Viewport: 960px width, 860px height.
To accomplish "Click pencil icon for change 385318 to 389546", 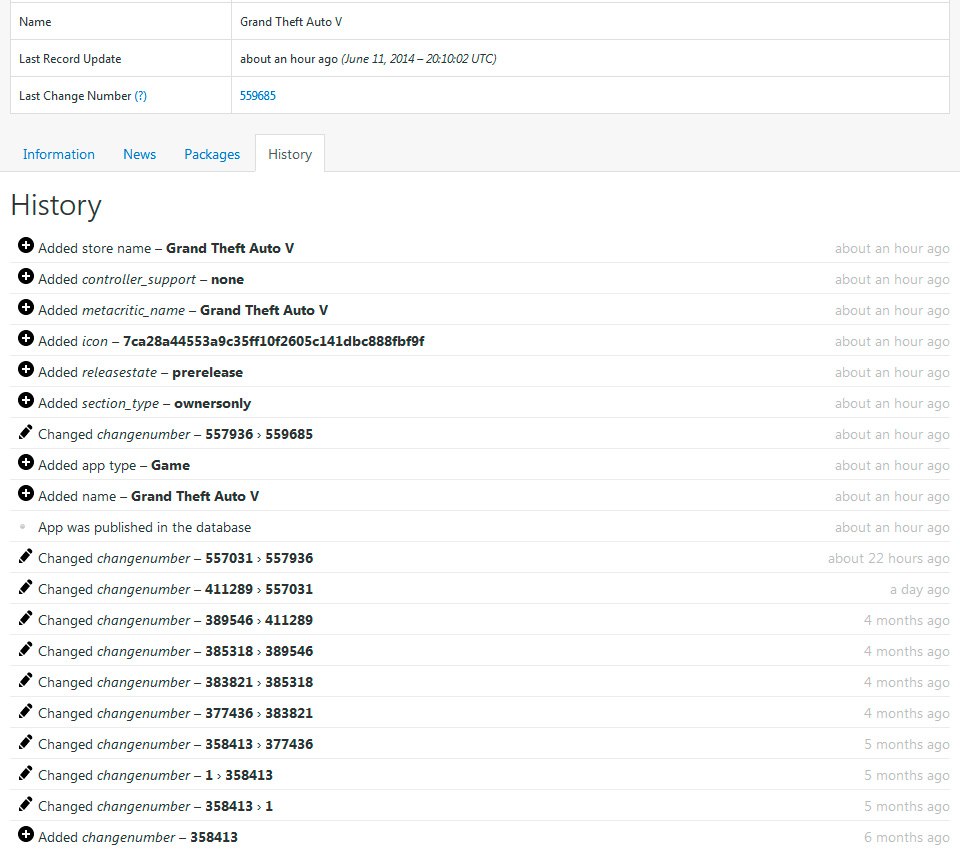I will point(25,649).
